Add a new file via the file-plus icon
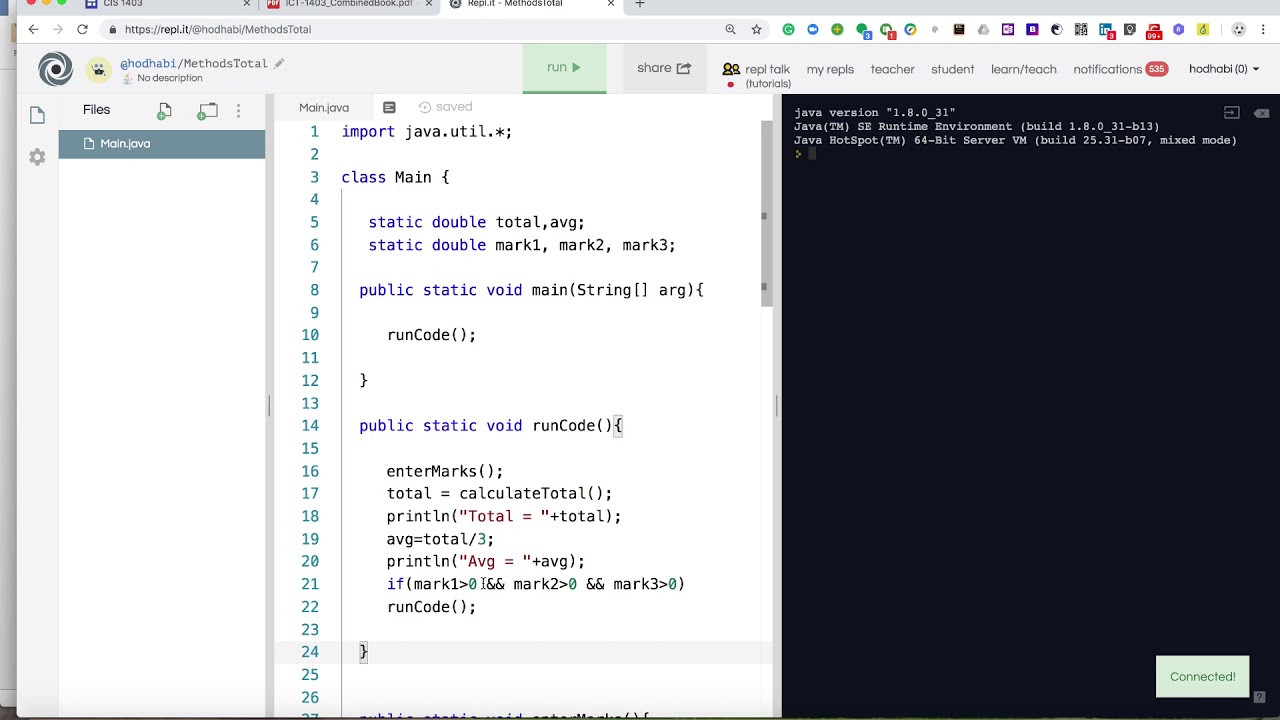This screenshot has width=1280, height=720. (x=164, y=111)
